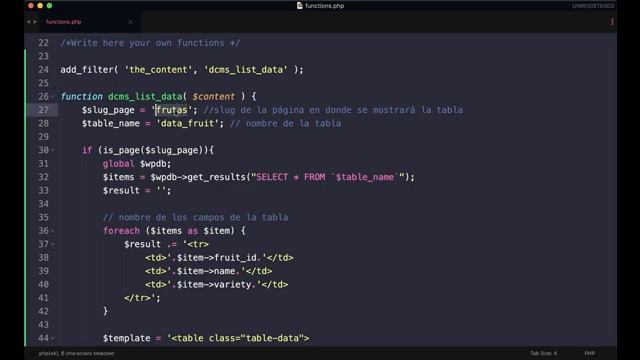Open the tab options menu icon

click(612, 22)
